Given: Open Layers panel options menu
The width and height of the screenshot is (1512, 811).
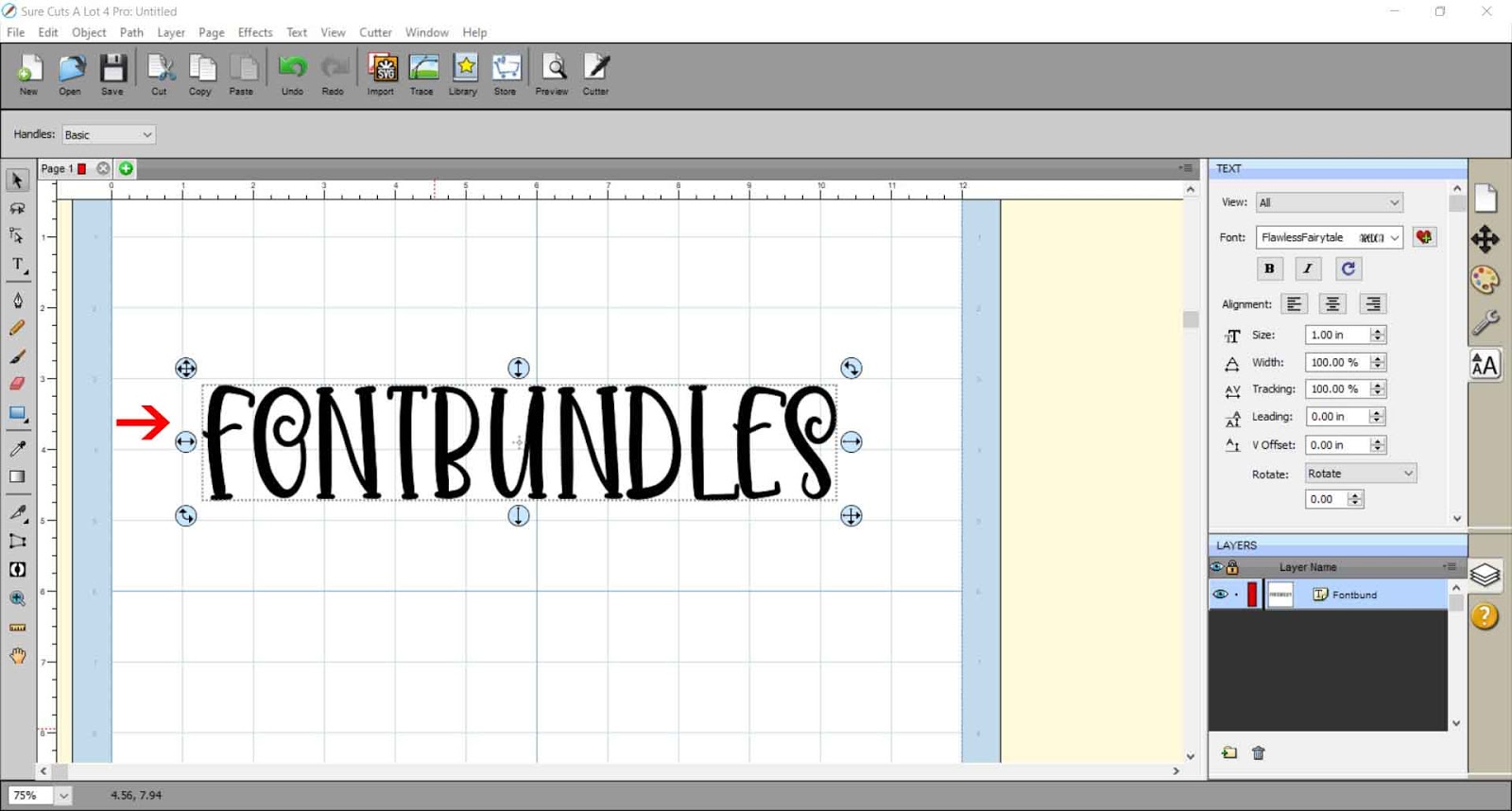Looking at the screenshot, I should click(1449, 567).
